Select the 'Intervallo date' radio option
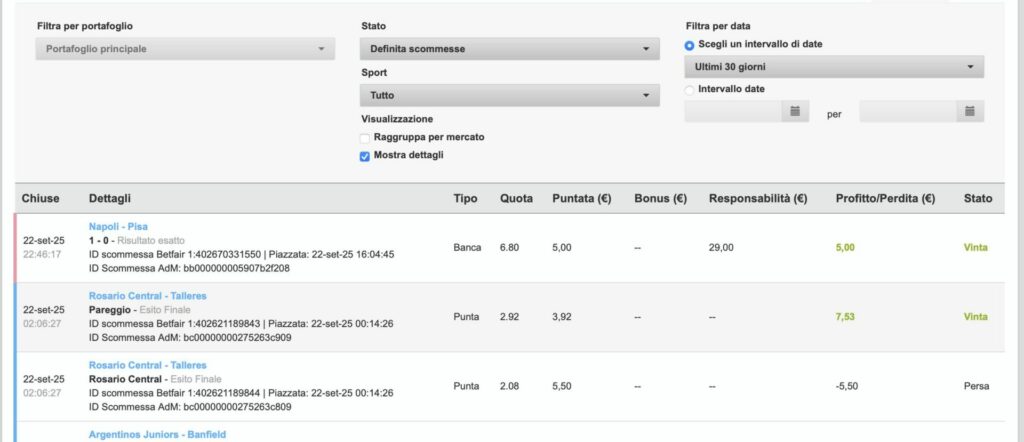Screen dimensions: 1024x442 690,90
